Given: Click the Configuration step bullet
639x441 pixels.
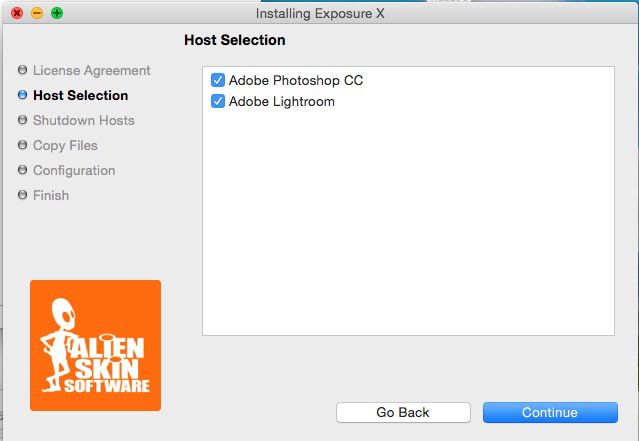Looking at the screenshot, I should click(22, 170).
